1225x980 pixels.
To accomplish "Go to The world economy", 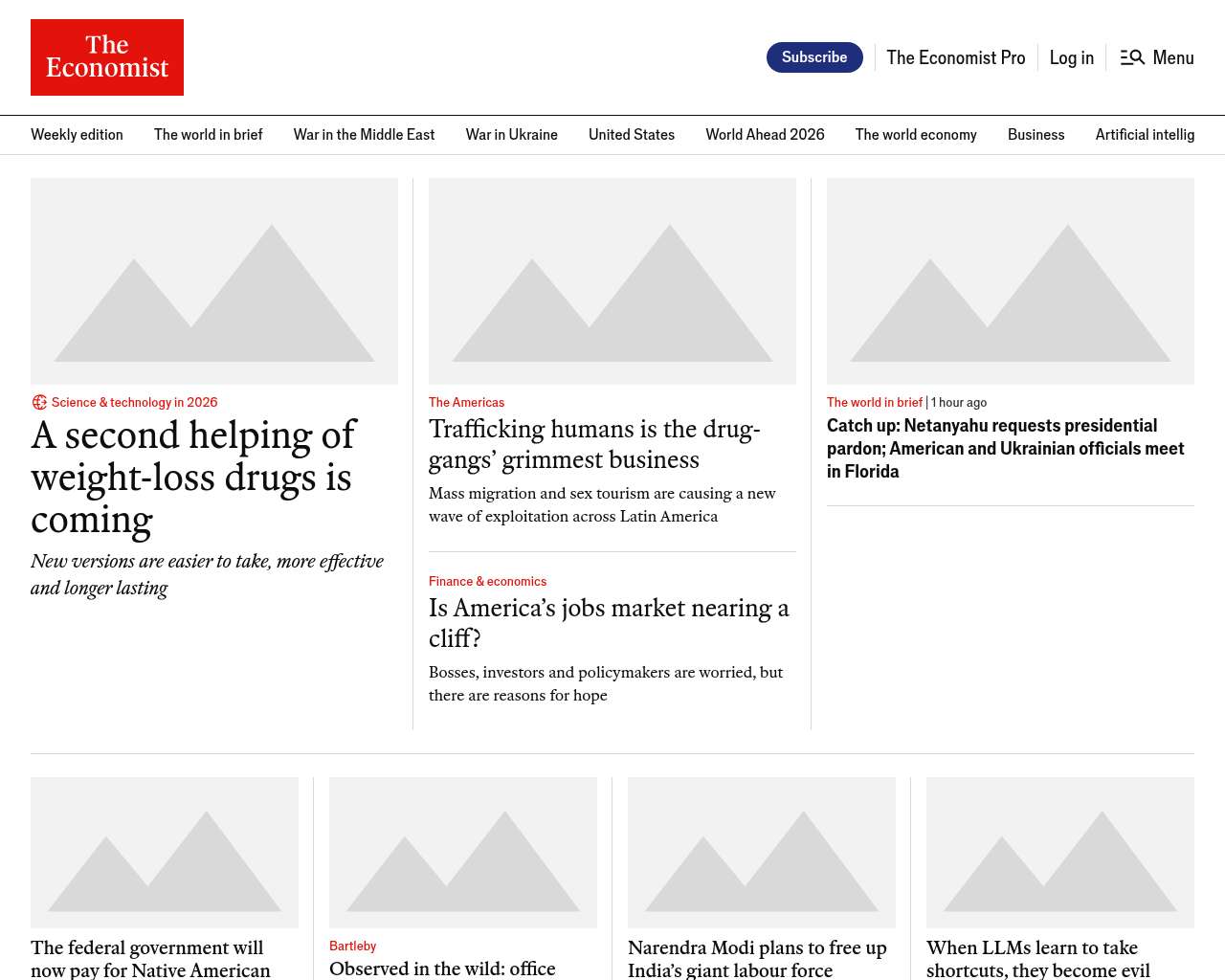I will (916, 135).
